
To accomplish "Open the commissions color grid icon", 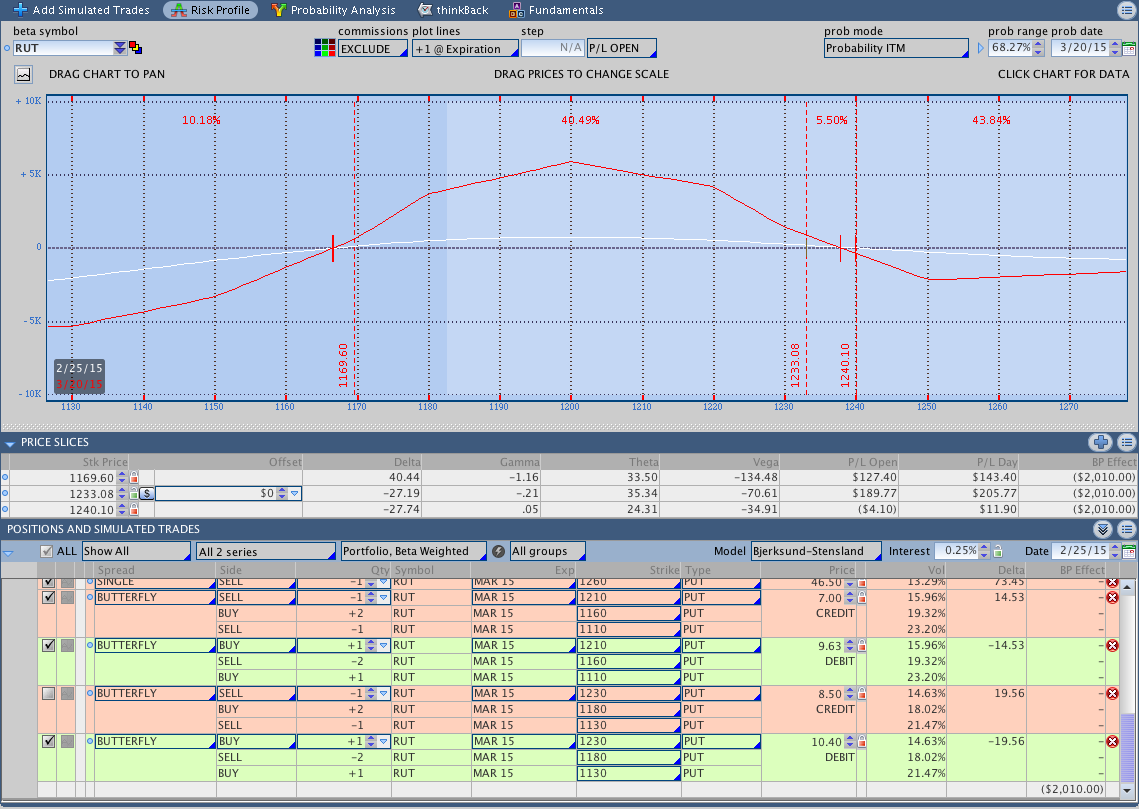I will pyautogui.click(x=324, y=48).
